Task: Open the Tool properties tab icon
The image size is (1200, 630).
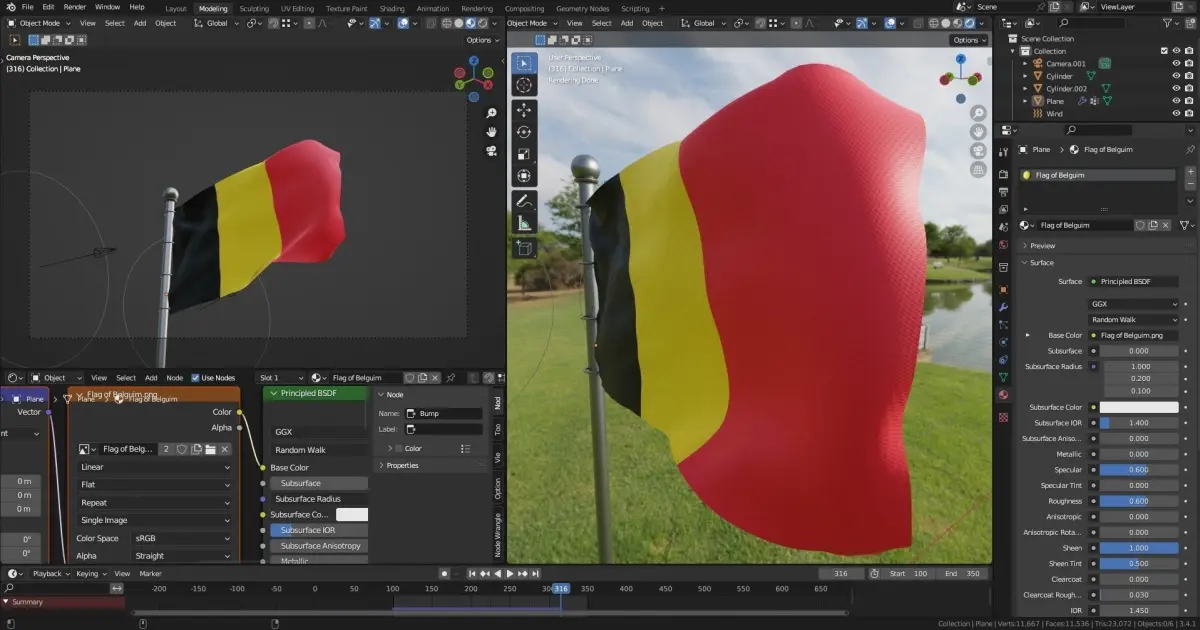Action: 1003,151
